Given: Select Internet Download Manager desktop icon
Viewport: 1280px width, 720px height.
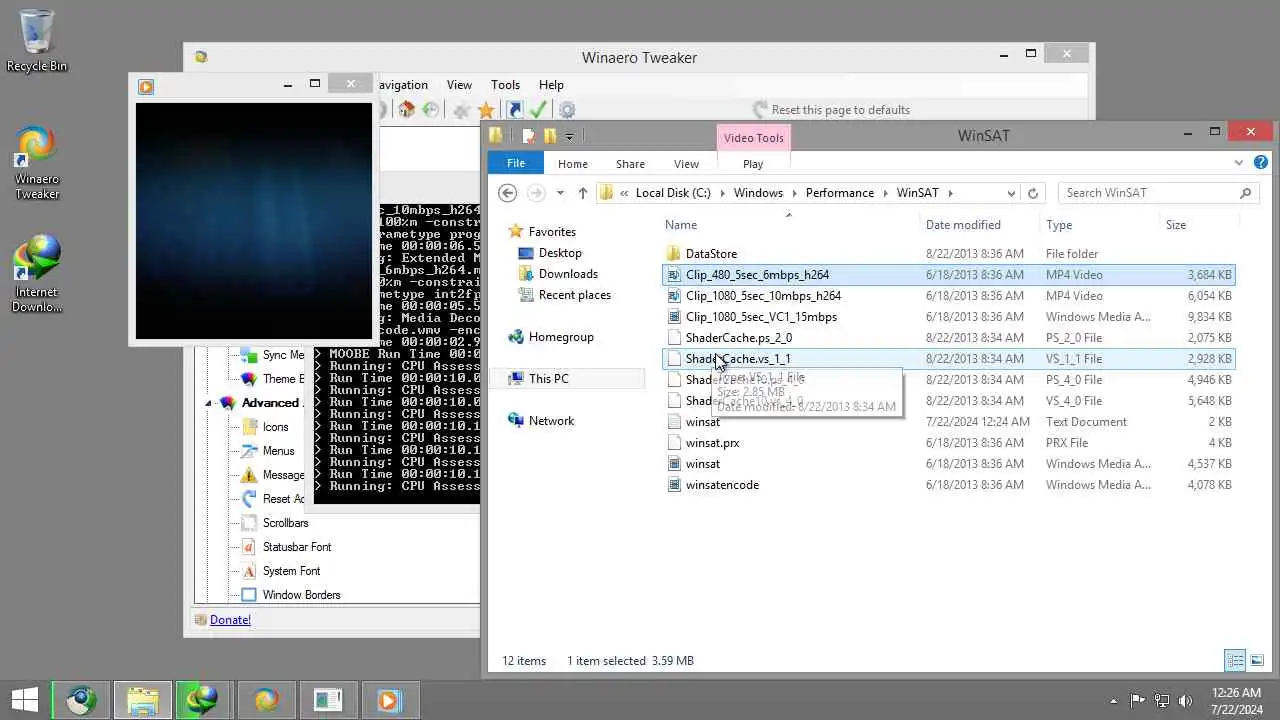Looking at the screenshot, I should point(37,274).
